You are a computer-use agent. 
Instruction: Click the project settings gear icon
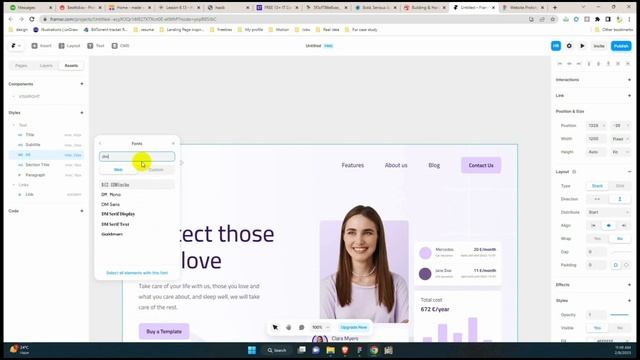point(569,46)
